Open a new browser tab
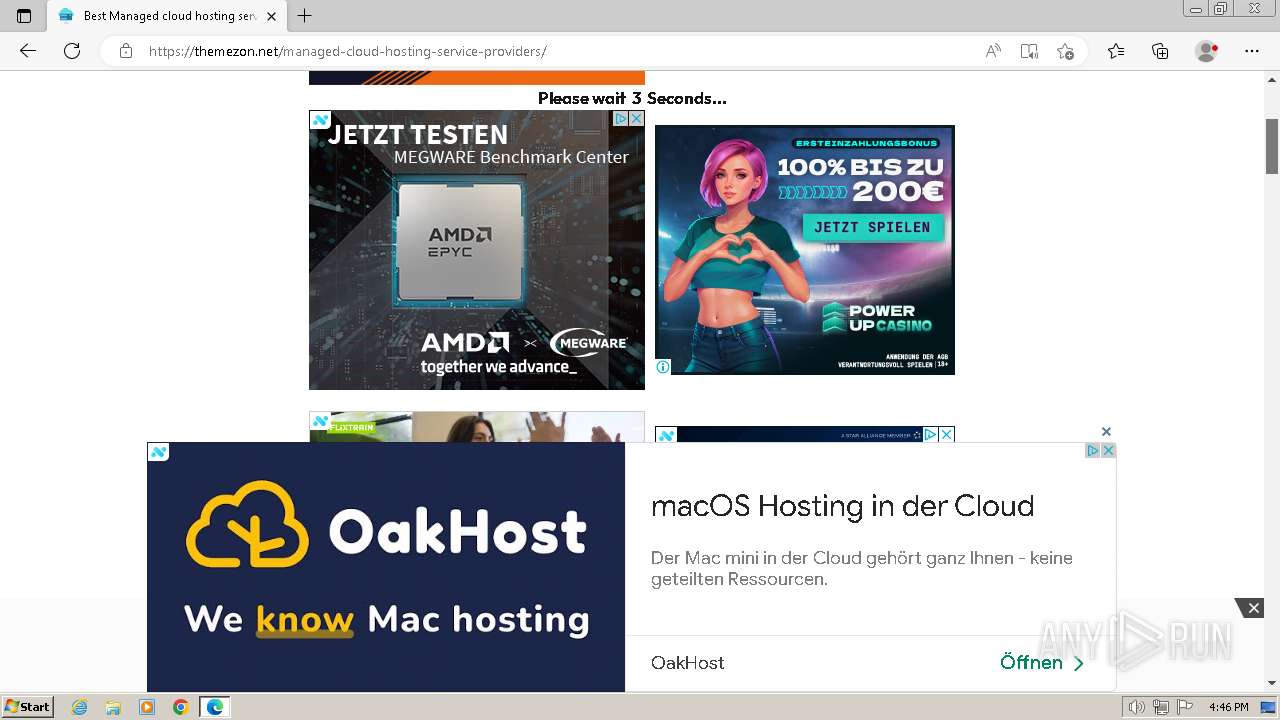This screenshot has height=720, width=1280. pos(305,16)
